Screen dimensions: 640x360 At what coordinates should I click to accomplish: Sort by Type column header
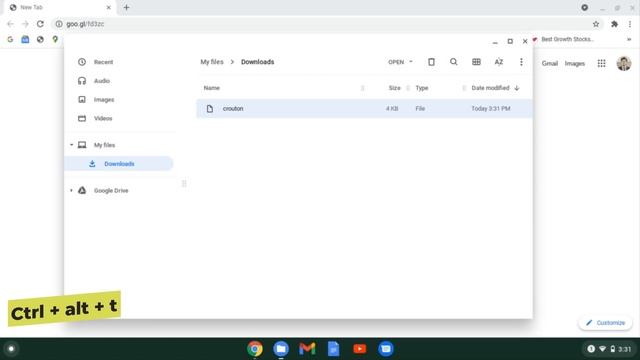422,88
